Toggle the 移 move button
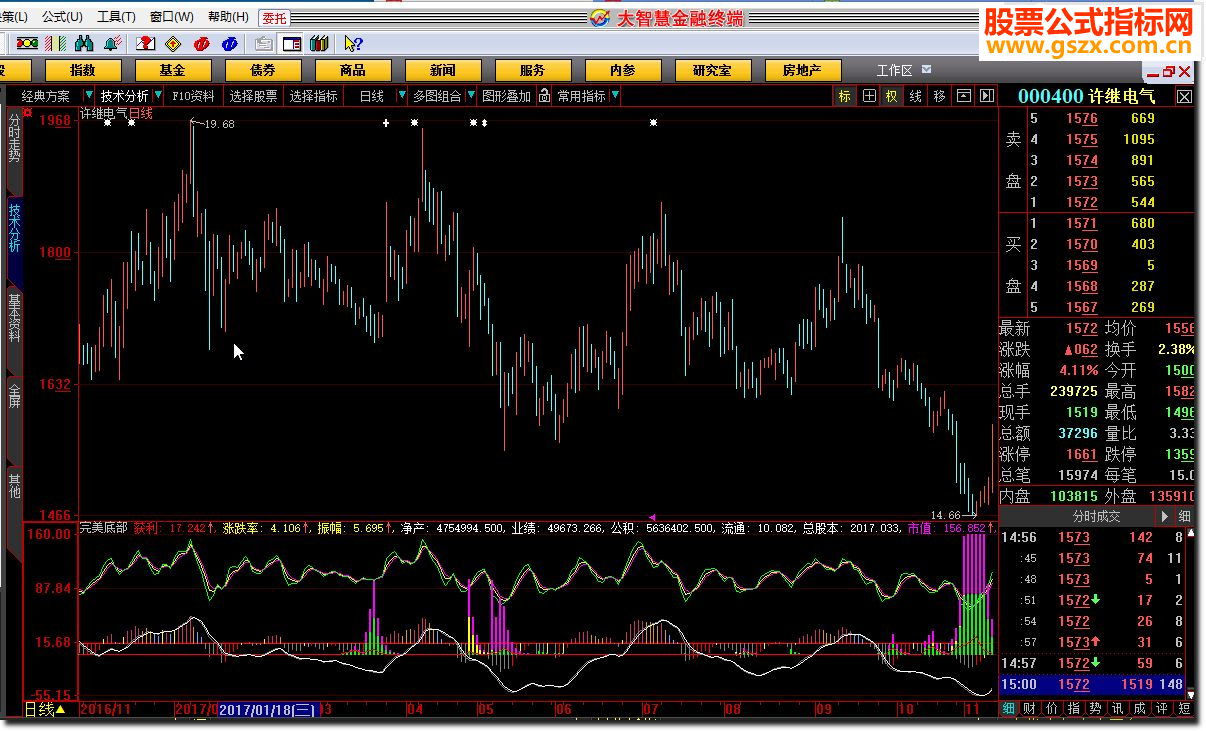The image size is (1206, 731). pos(940,96)
